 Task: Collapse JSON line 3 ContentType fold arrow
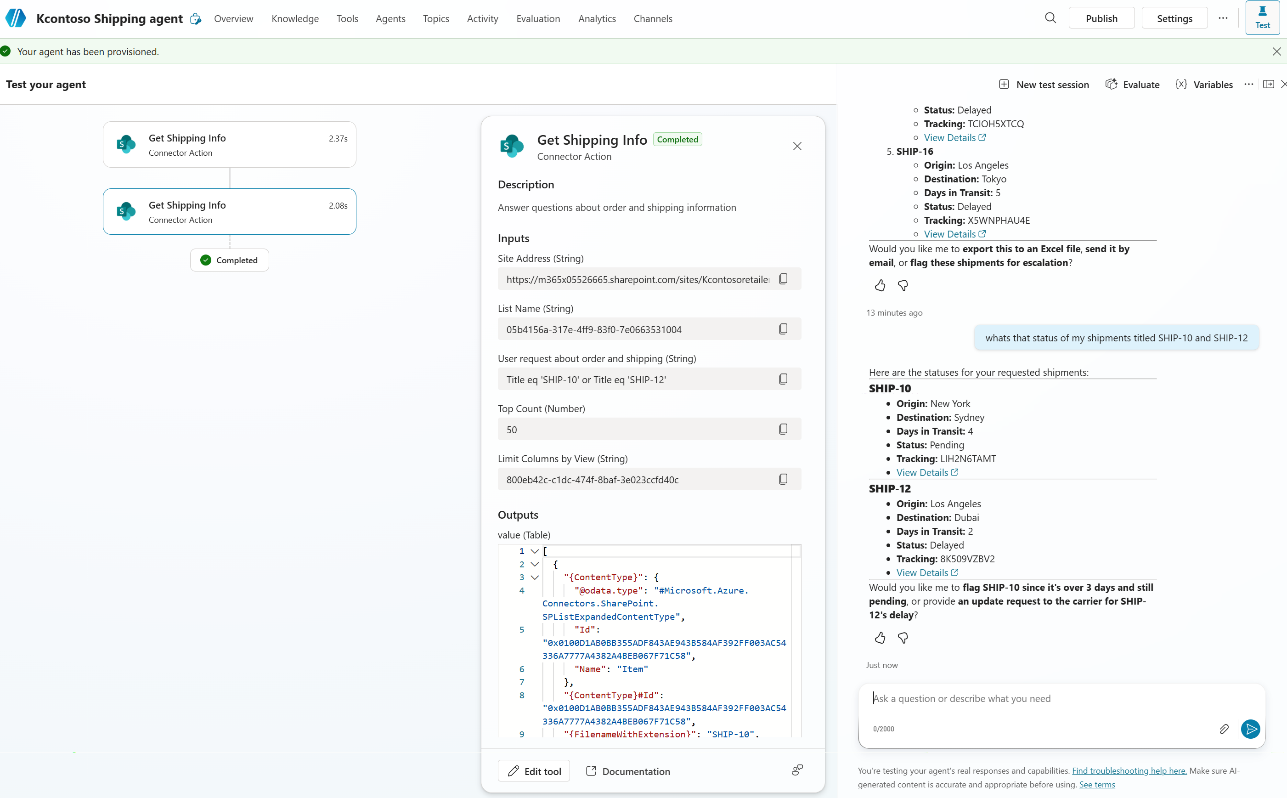[535, 577]
